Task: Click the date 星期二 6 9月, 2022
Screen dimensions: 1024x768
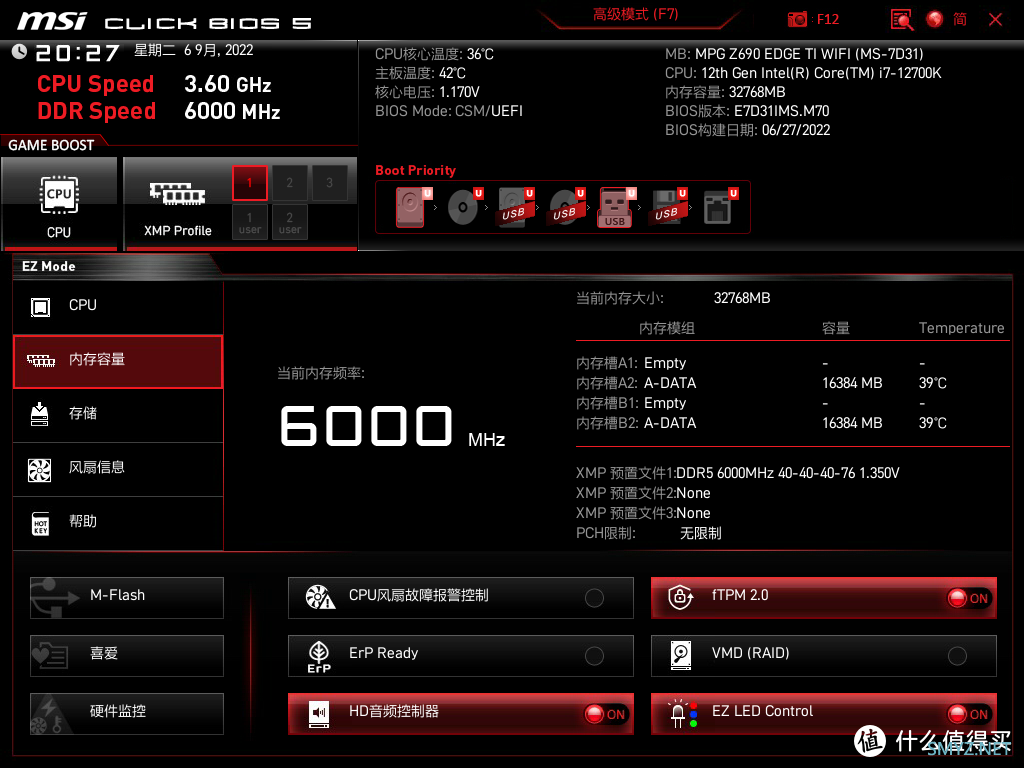Action: coord(193,50)
